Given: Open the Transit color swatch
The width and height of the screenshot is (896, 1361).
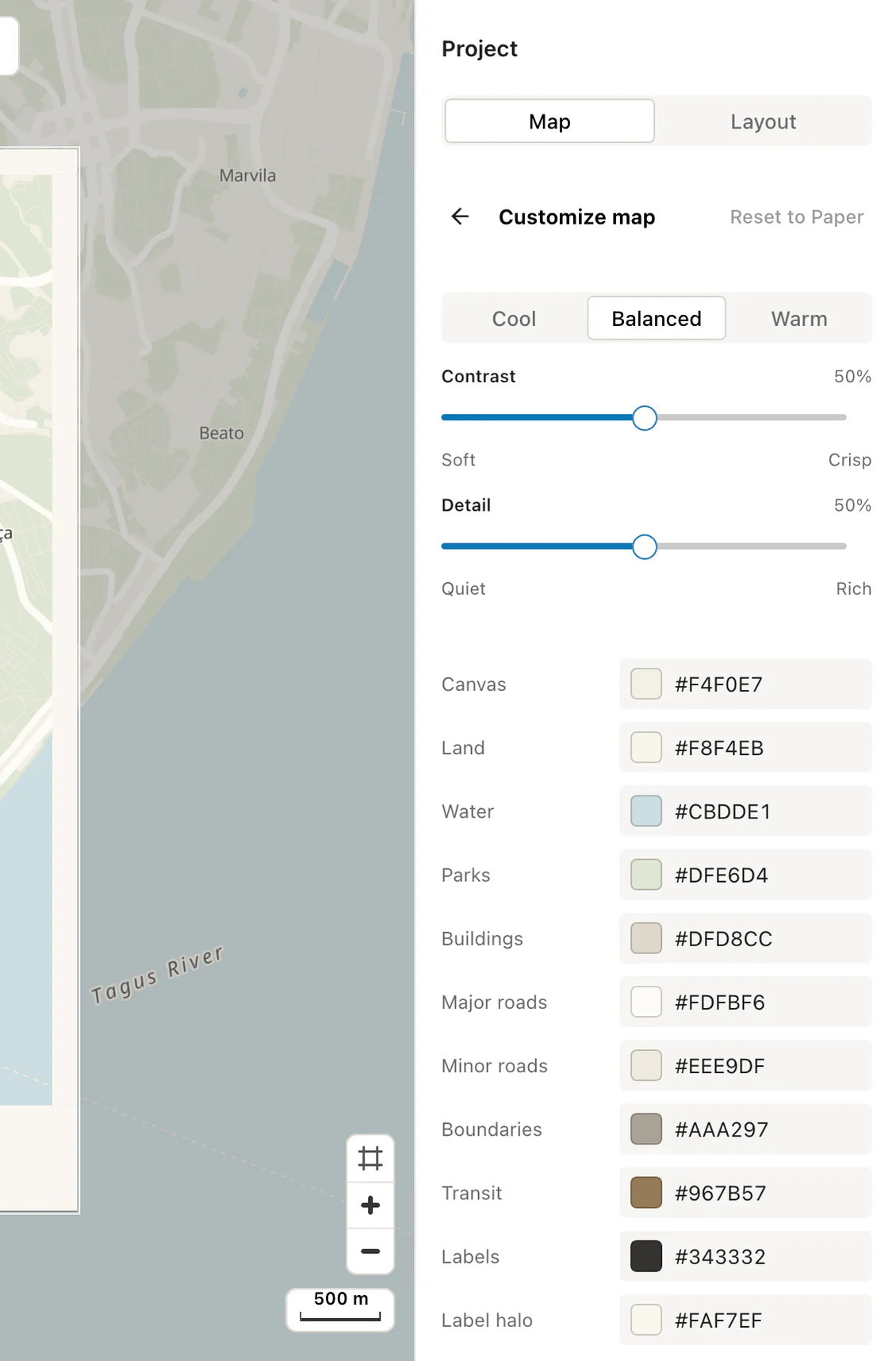Looking at the screenshot, I should click(646, 1193).
